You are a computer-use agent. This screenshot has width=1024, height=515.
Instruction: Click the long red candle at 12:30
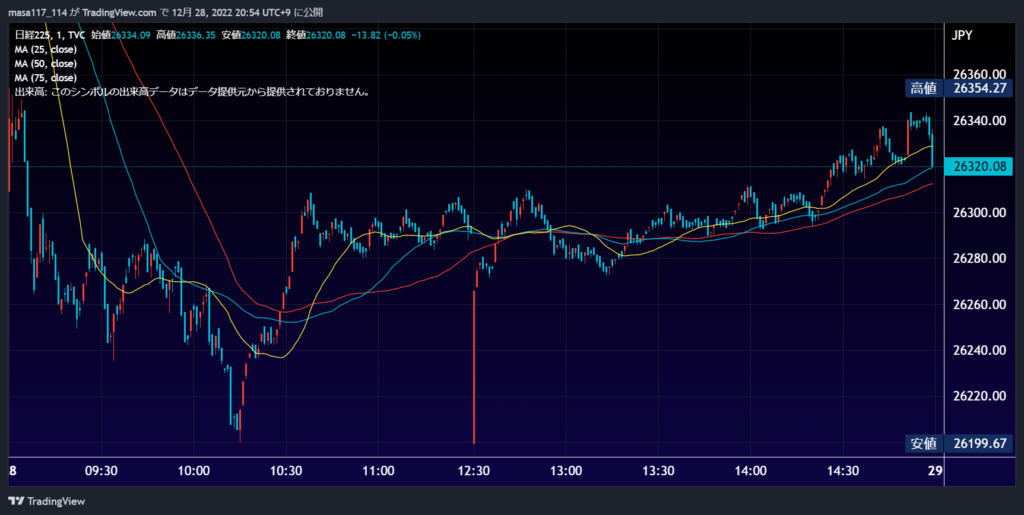(473, 367)
